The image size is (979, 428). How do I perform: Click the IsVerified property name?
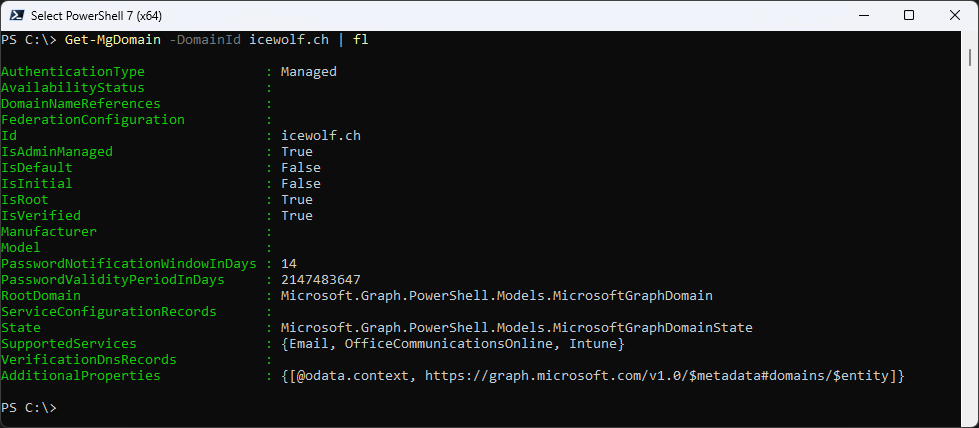[41, 216]
